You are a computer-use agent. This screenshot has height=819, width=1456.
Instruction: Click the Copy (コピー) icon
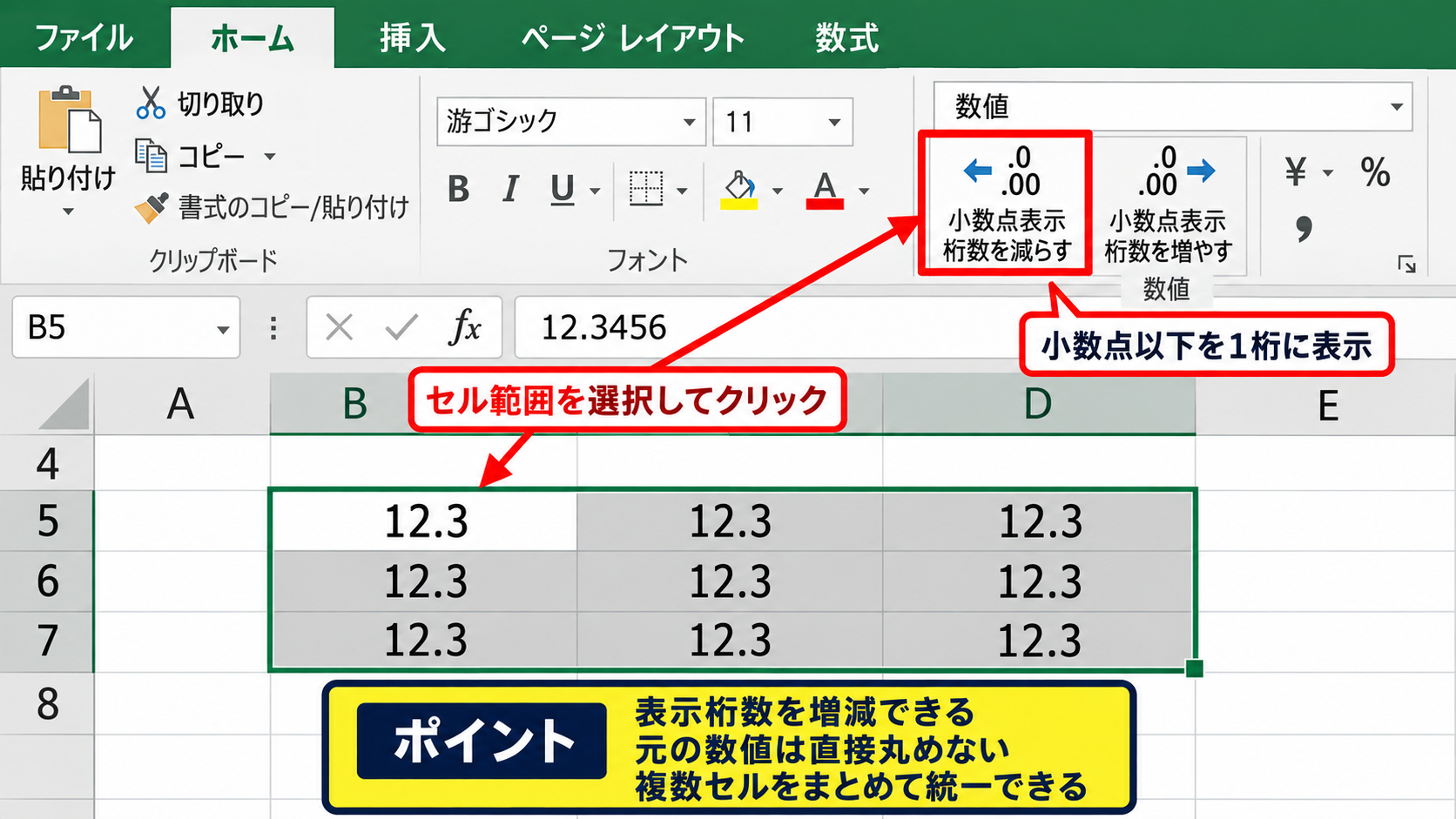pos(152,156)
